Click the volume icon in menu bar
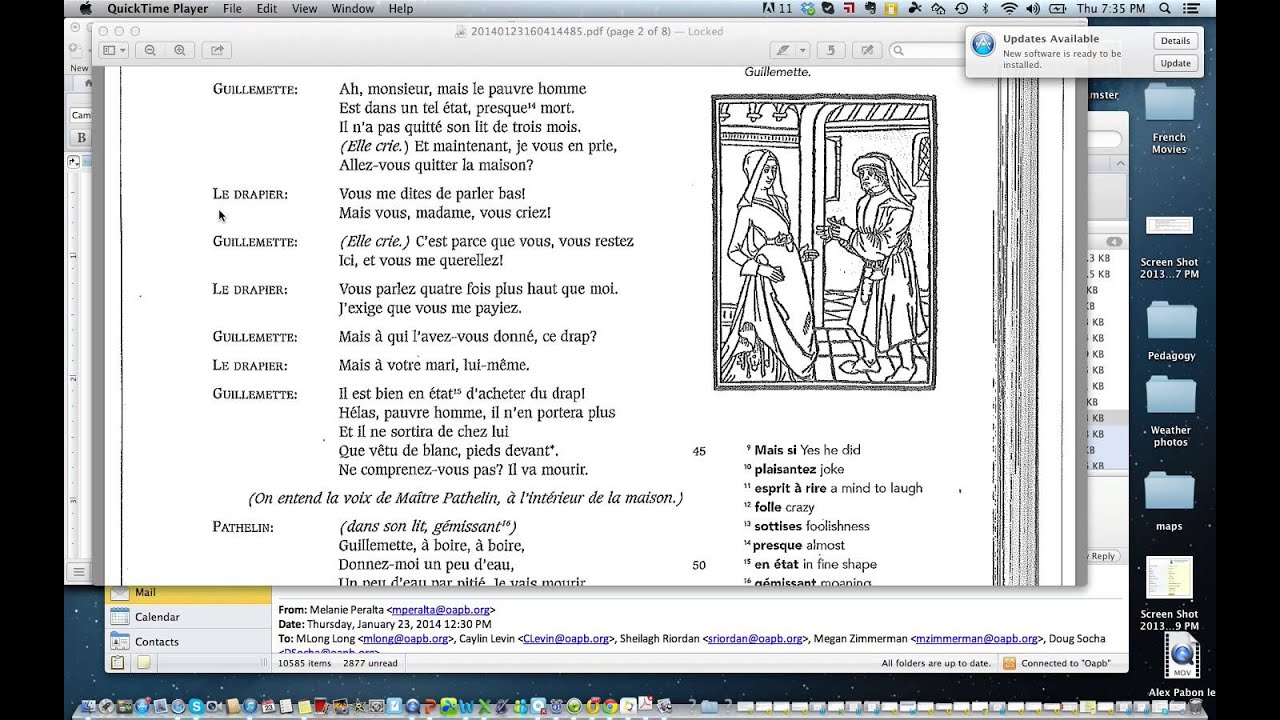 (x=1033, y=8)
